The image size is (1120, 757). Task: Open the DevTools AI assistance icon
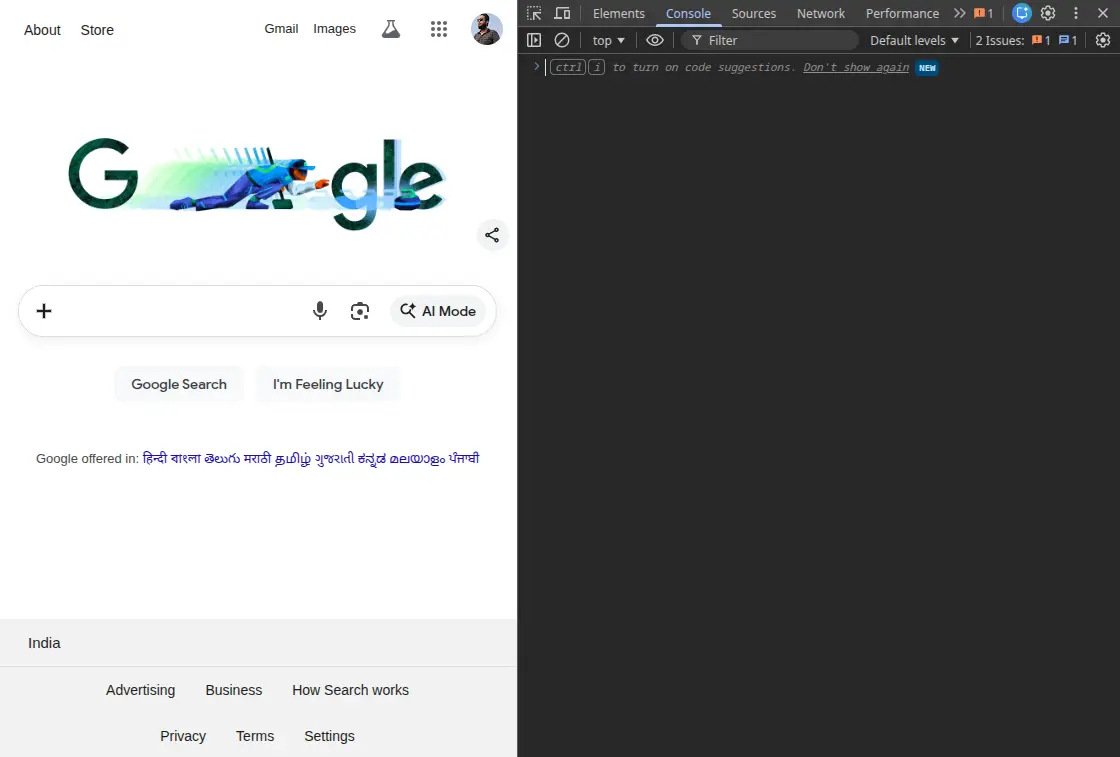1022,13
